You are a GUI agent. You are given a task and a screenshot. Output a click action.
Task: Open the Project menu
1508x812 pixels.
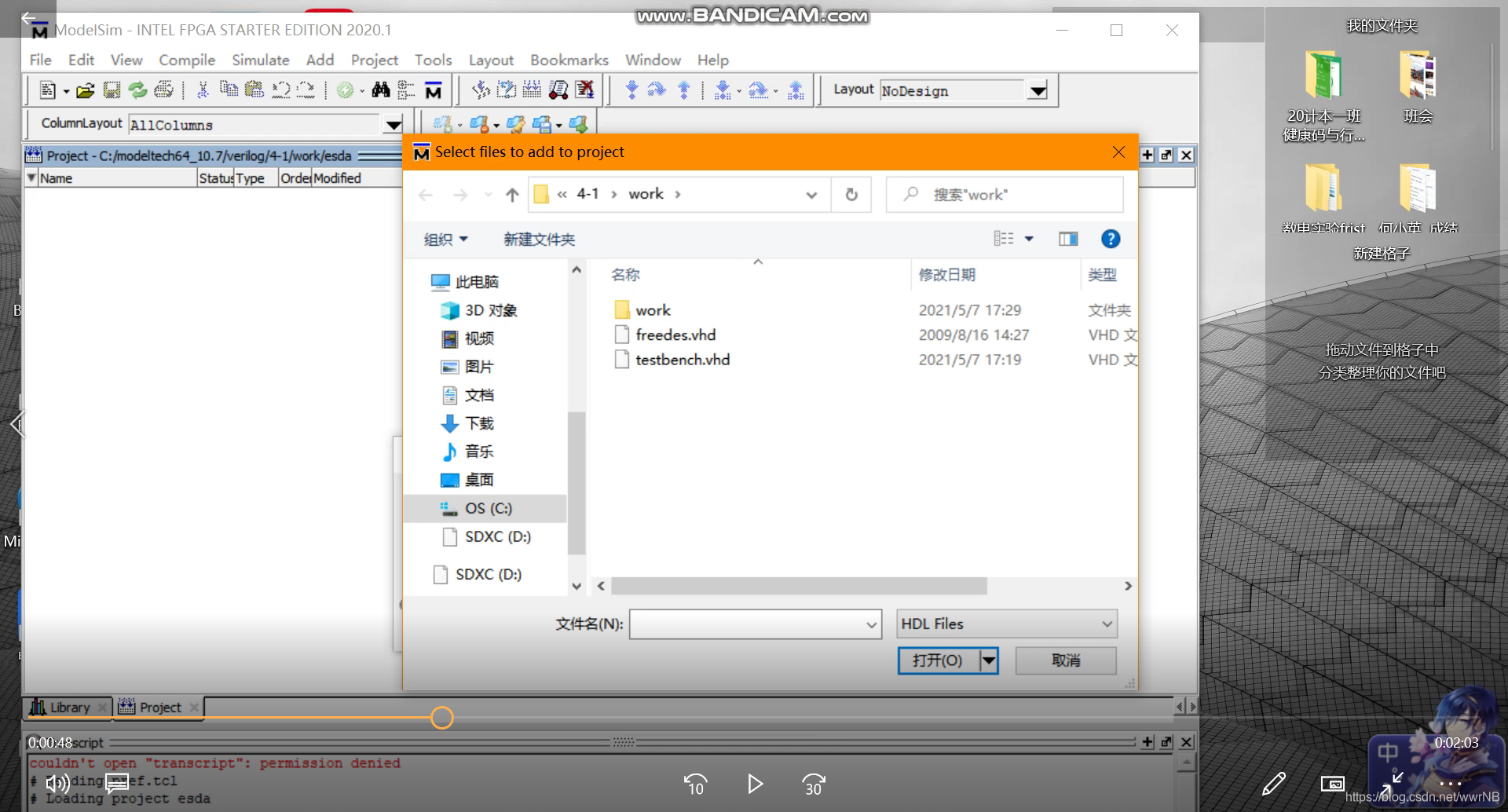374,60
